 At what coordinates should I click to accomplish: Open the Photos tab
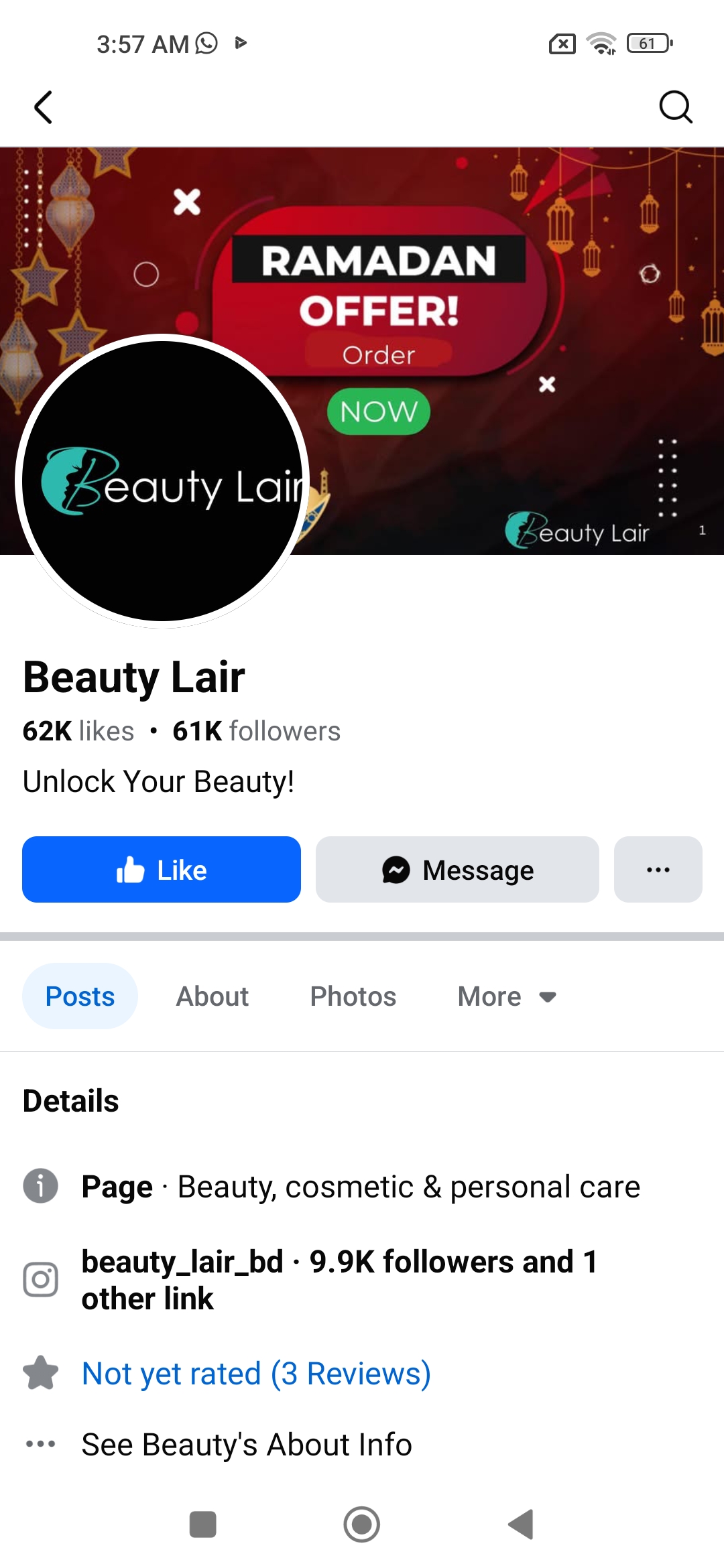[x=353, y=996]
